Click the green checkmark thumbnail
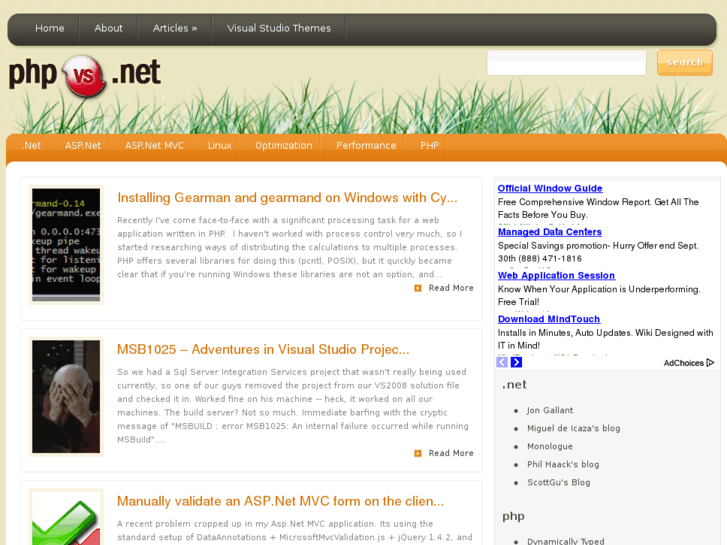 tap(66, 517)
